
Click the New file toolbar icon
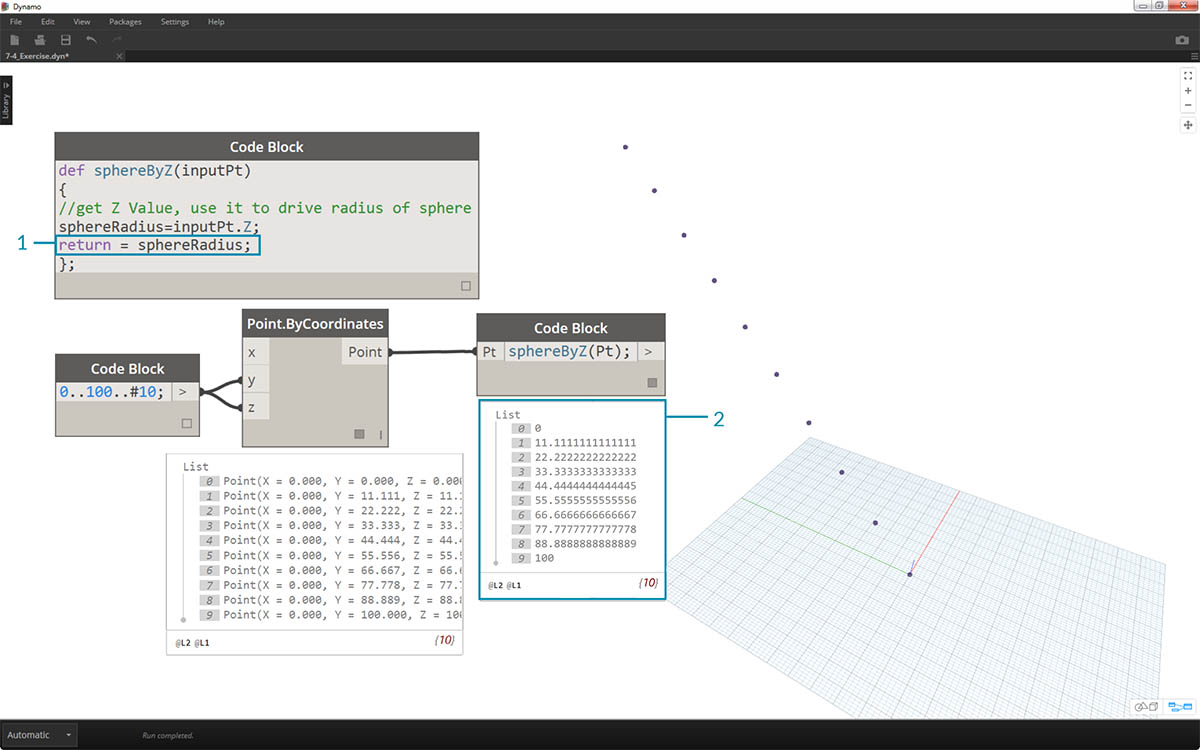coord(15,40)
